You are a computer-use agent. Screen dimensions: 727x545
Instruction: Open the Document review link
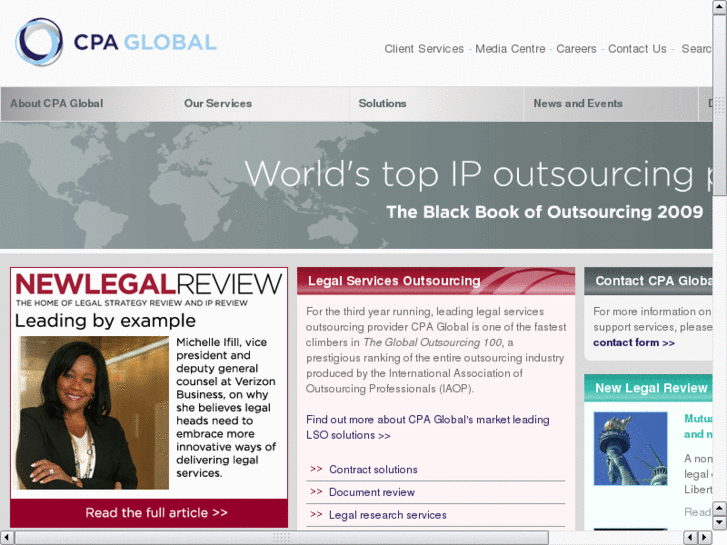[x=372, y=492]
